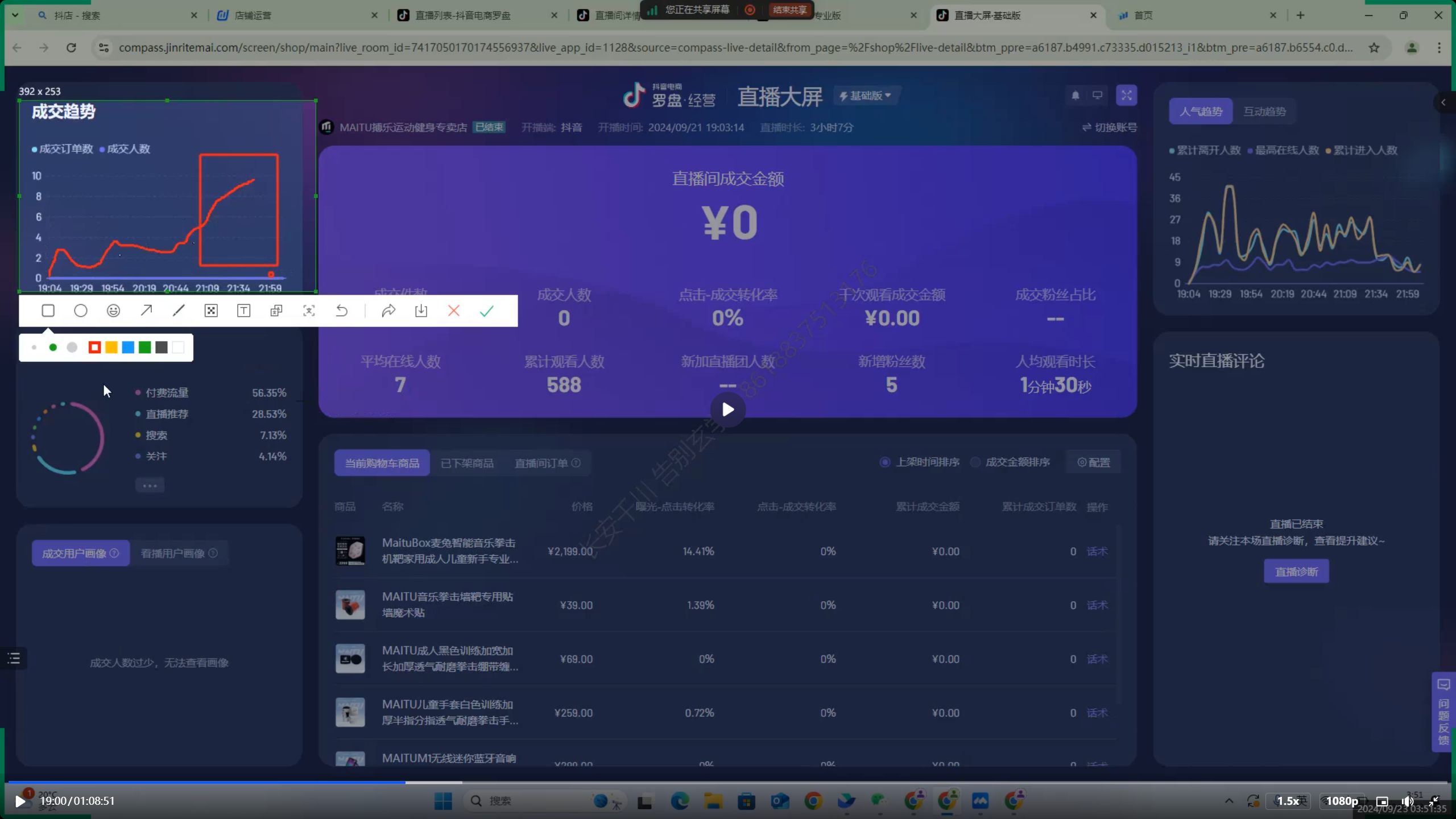Select the ellipse annotation tool
Image resolution: width=1456 pixels, height=819 pixels.
pos(81,311)
